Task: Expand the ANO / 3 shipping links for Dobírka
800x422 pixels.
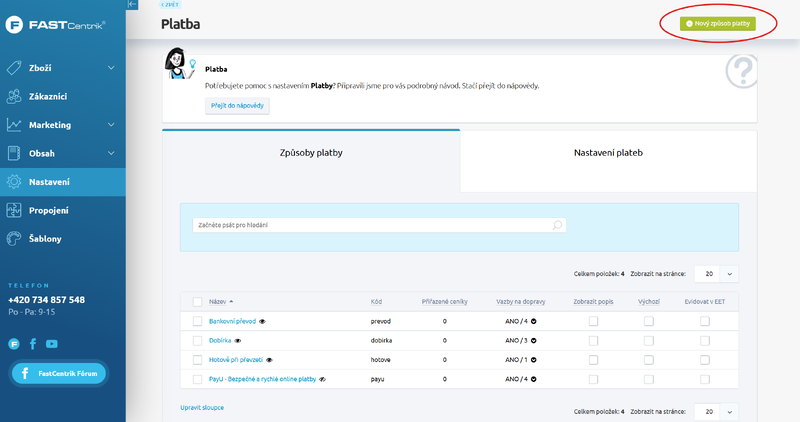Action: [x=535, y=340]
